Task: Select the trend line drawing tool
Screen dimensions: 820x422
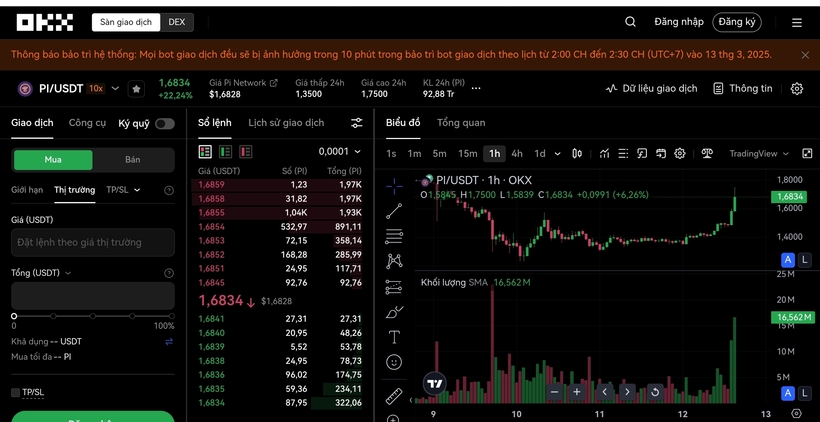Action: click(394, 211)
